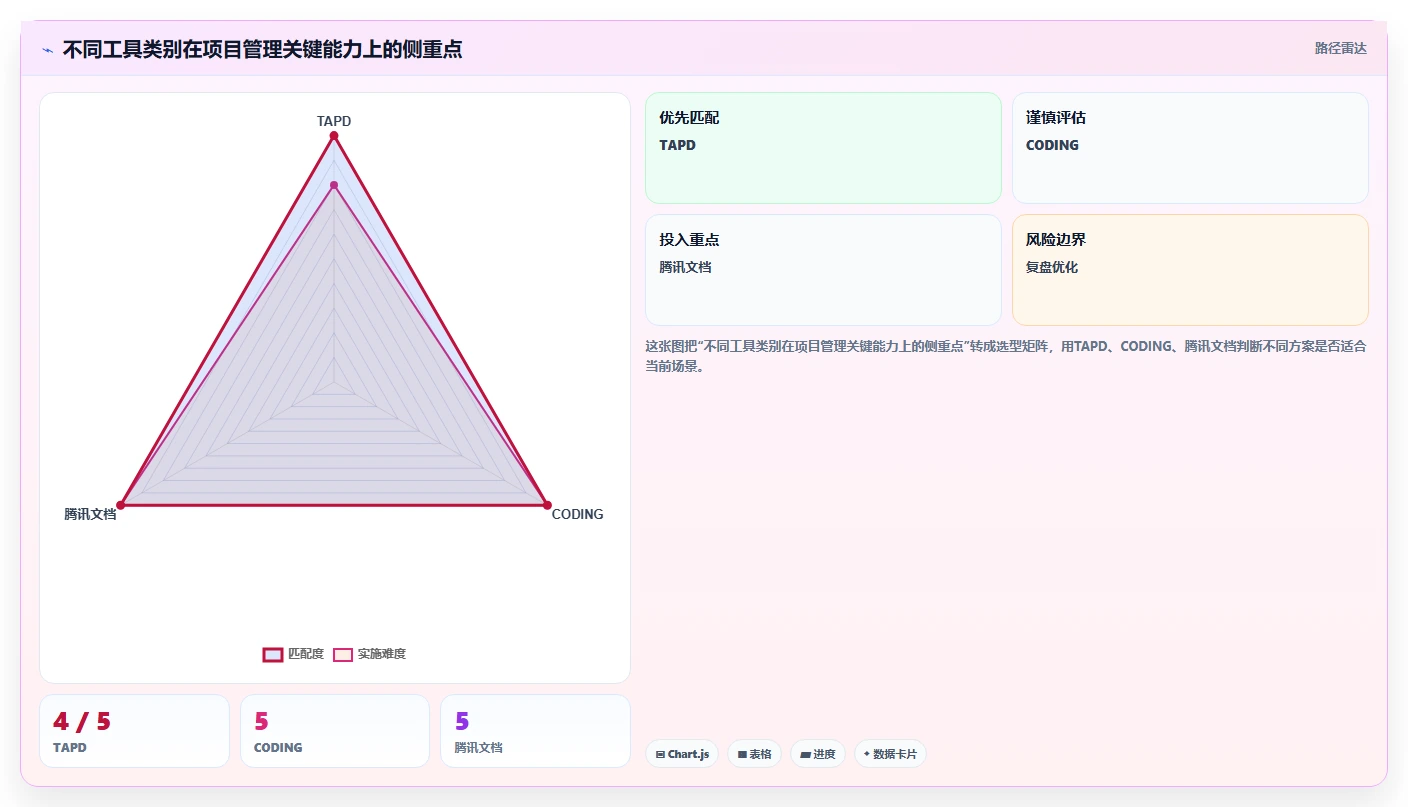Open the 风险边界 复盘优化 card

(1190, 270)
